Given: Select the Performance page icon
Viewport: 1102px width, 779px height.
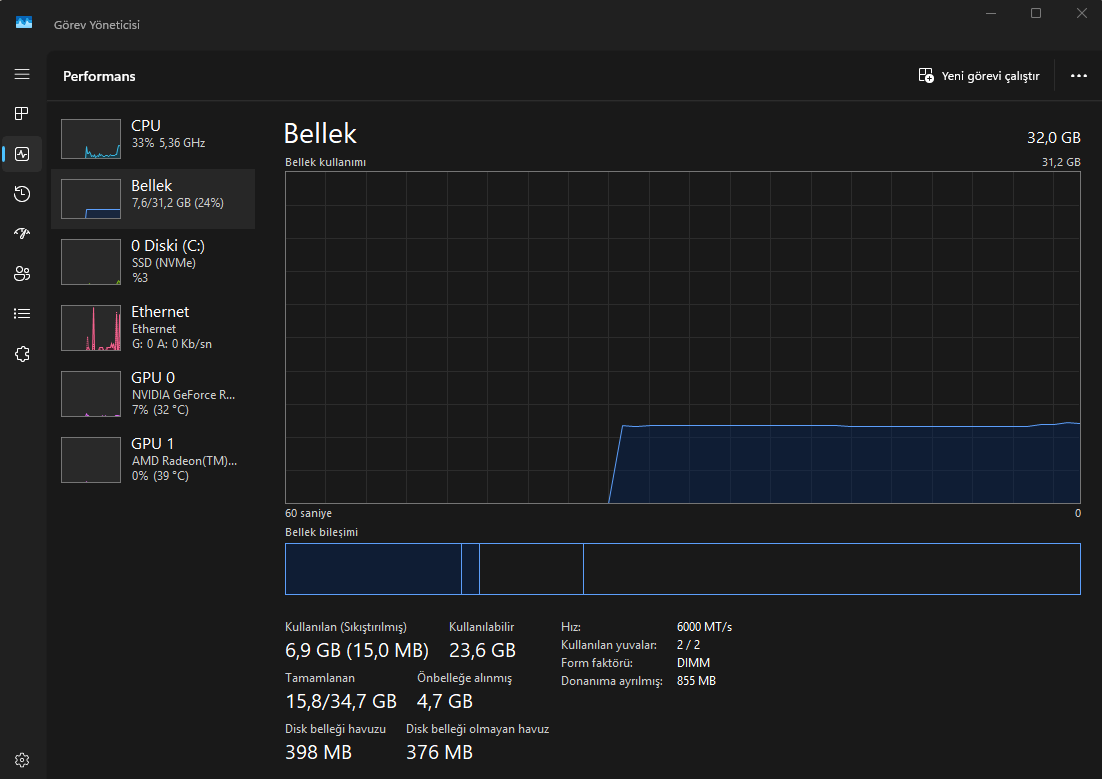Looking at the screenshot, I should click(x=22, y=154).
